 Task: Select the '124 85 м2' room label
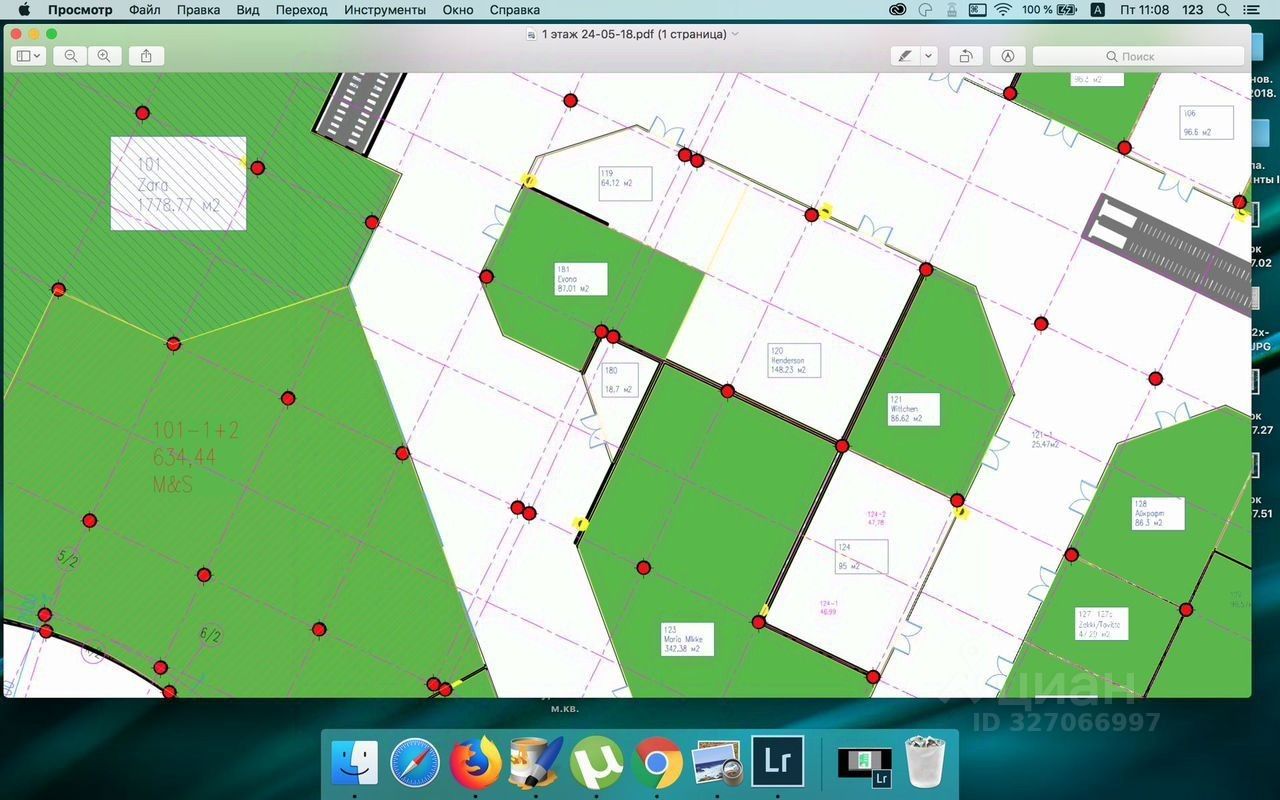click(x=861, y=557)
